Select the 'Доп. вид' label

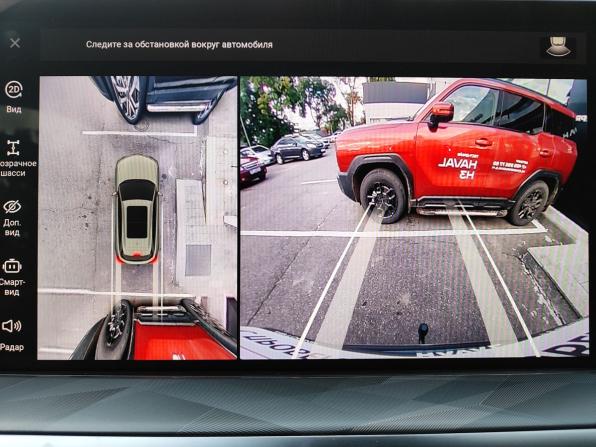pos(12,228)
